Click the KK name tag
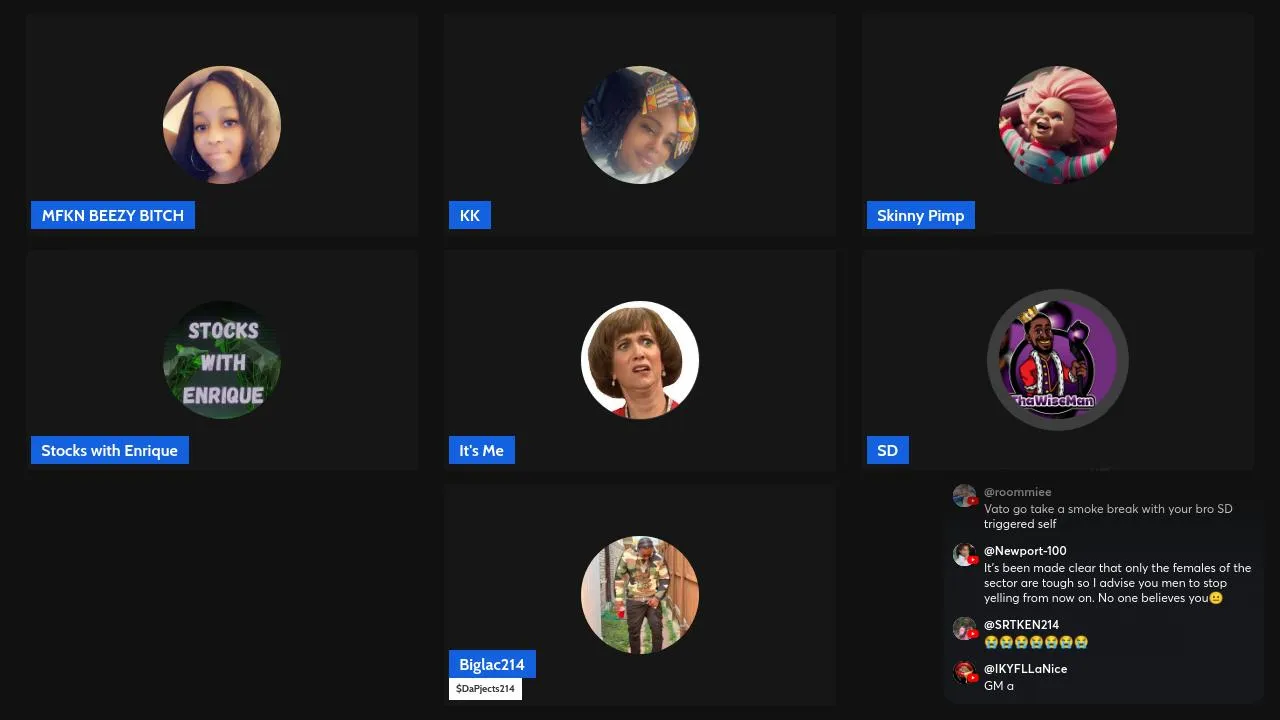Image resolution: width=1280 pixels, height=720 pixels. 470,215
